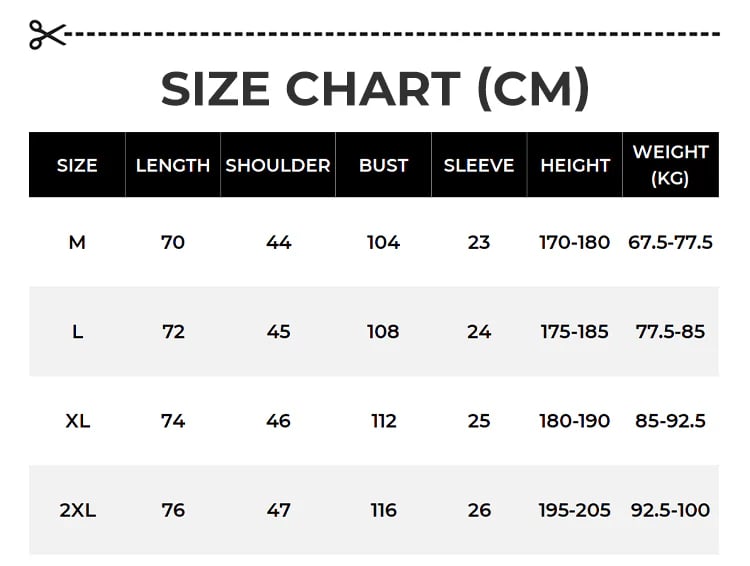Select the 175-185 height cell
This screenshot has height=566, width=750.
click(x=575, y=332)
